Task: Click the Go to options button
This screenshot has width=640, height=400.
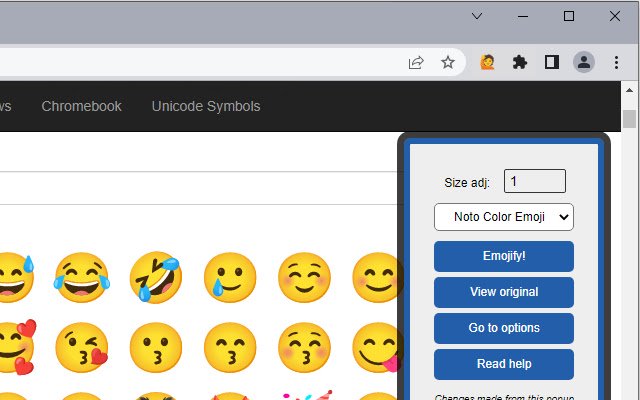Action: point(504,328)
